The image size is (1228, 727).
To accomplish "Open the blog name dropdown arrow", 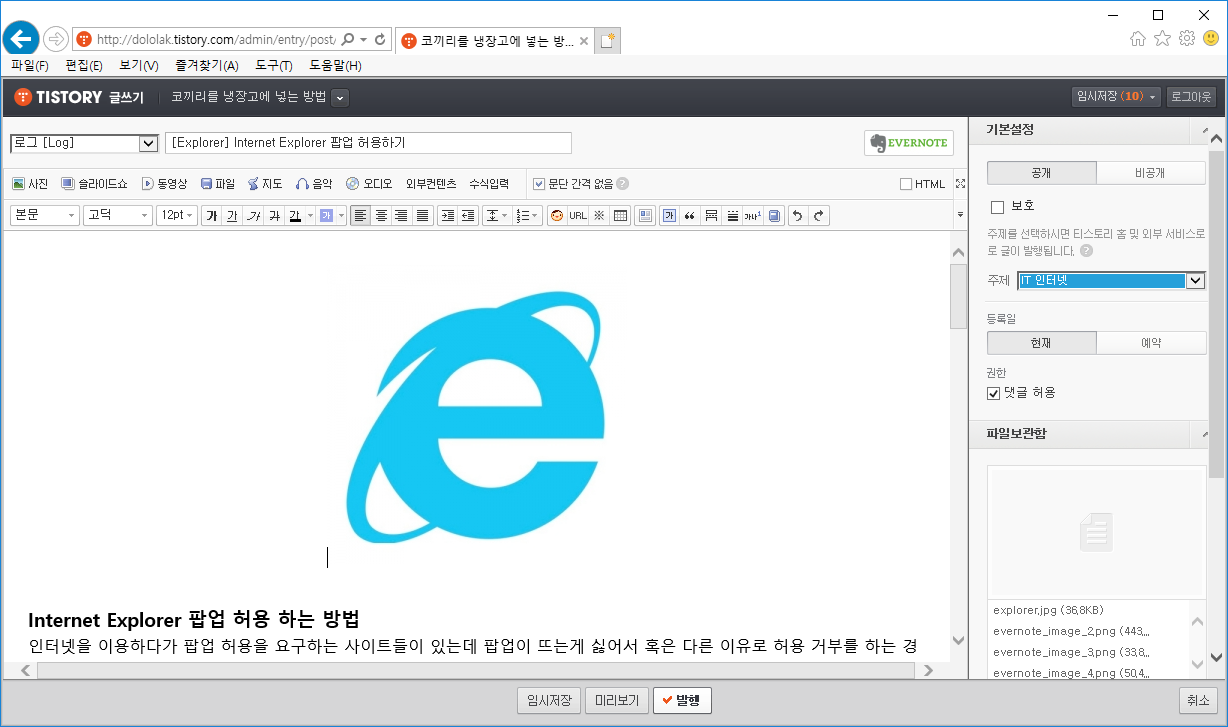I will tap(340, 97).
